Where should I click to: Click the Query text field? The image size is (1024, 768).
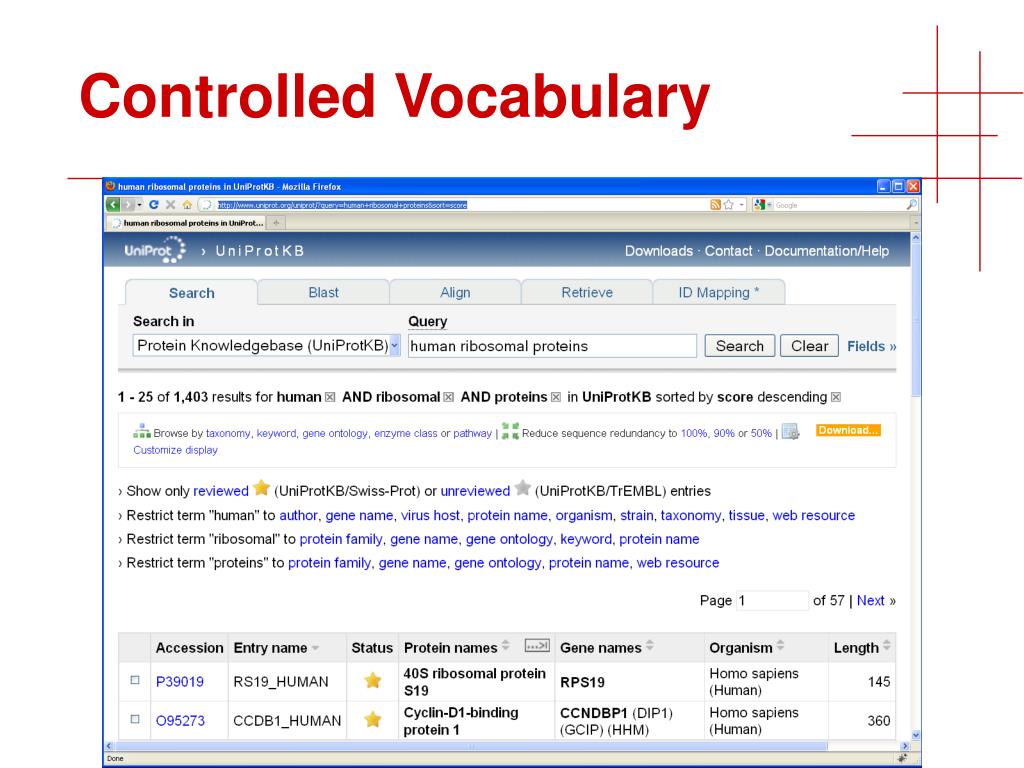(x=552, y=345)
